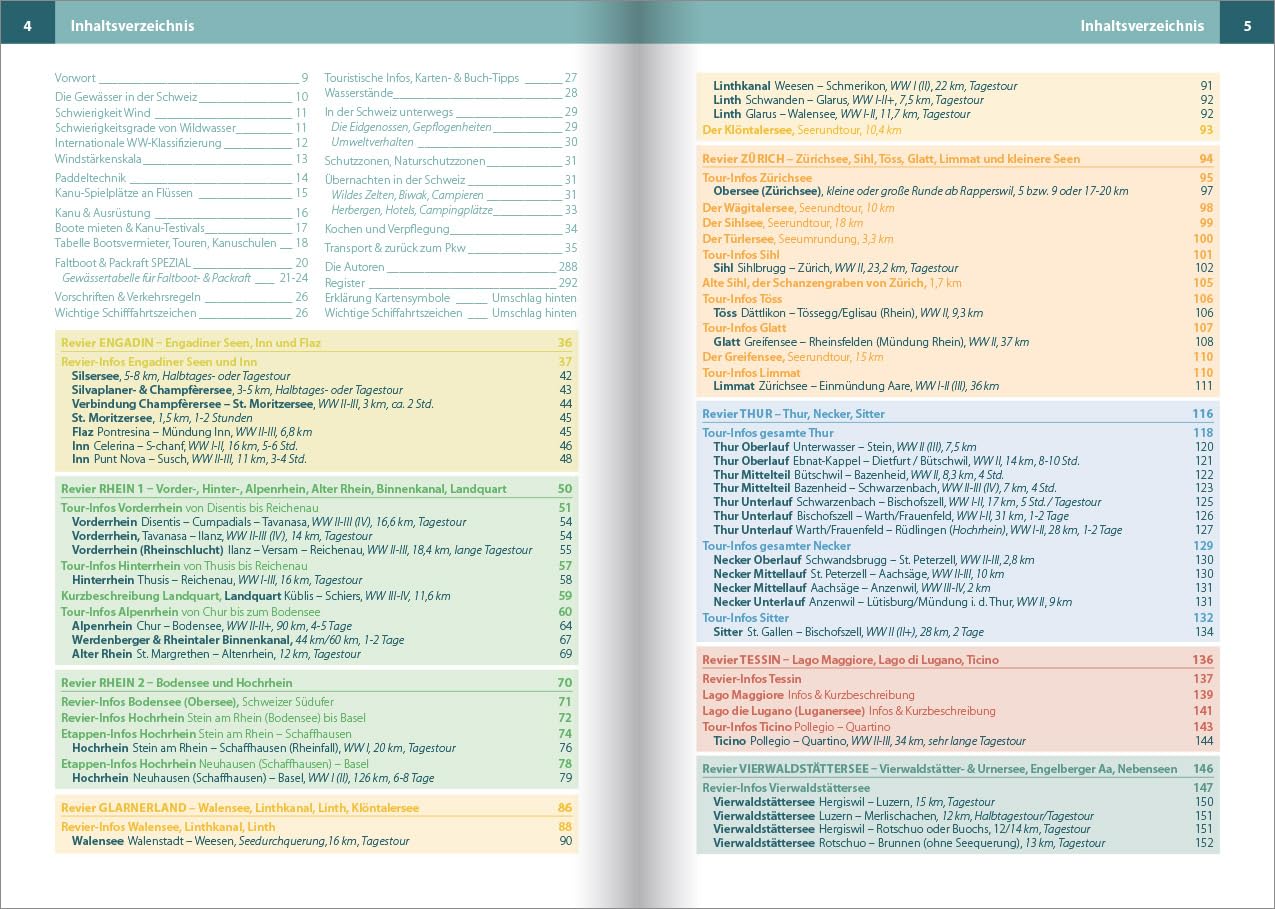1275x909 pixels.
Task: Open the Revier ENGADIN section heading
Action: point(191,343)
